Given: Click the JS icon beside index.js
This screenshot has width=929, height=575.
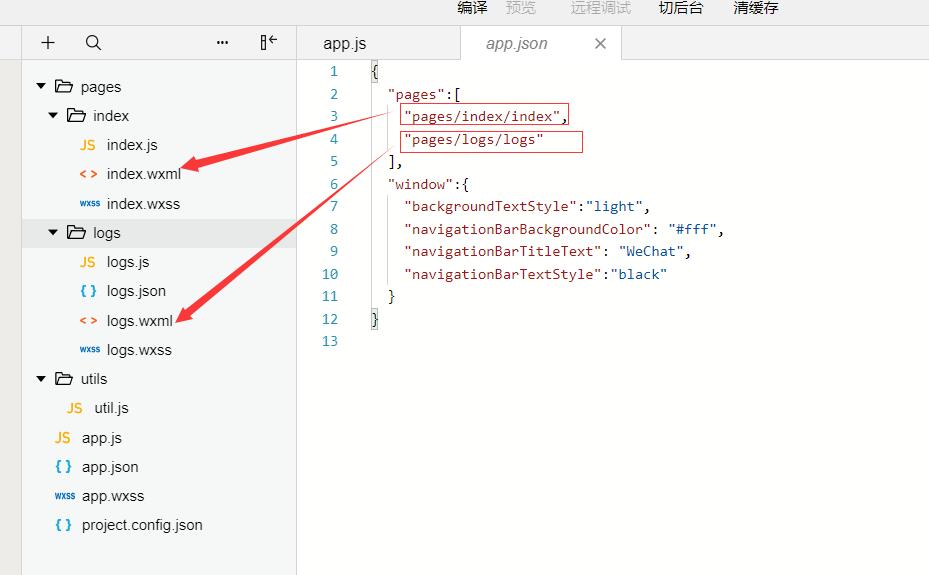Looking at the screenshot, I should [88, 145].
